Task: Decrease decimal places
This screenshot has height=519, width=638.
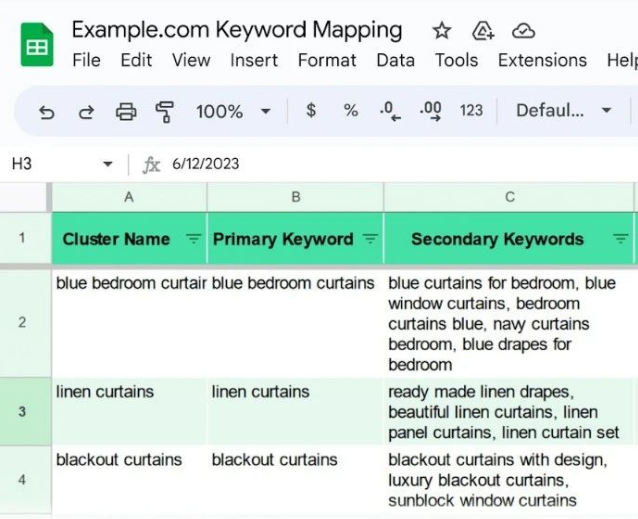Action: [x=390, y=111]
